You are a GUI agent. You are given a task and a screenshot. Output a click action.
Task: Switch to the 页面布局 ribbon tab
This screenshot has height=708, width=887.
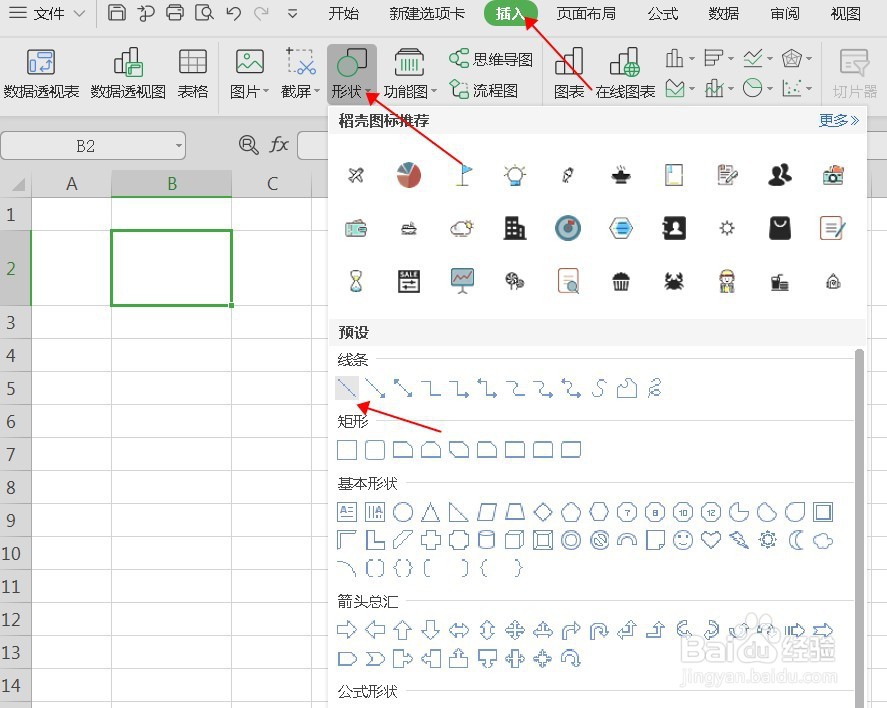[586, 14]
